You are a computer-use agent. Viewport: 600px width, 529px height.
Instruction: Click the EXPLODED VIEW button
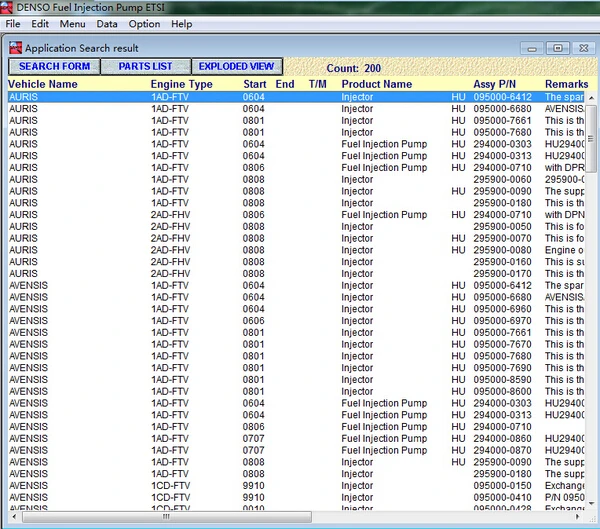click(x=236, y=67)
